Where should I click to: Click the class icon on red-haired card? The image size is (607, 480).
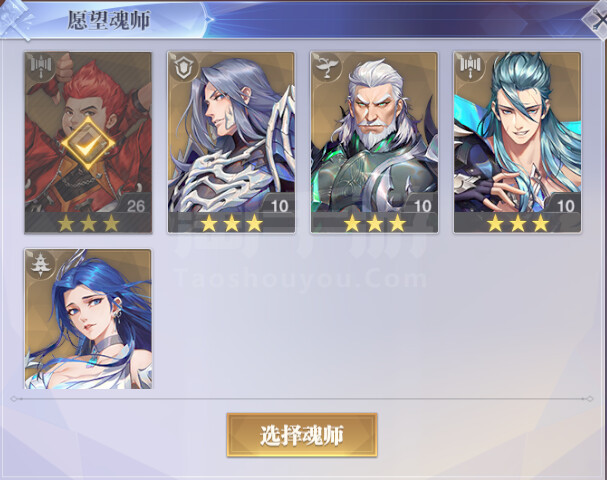[41, 67]
